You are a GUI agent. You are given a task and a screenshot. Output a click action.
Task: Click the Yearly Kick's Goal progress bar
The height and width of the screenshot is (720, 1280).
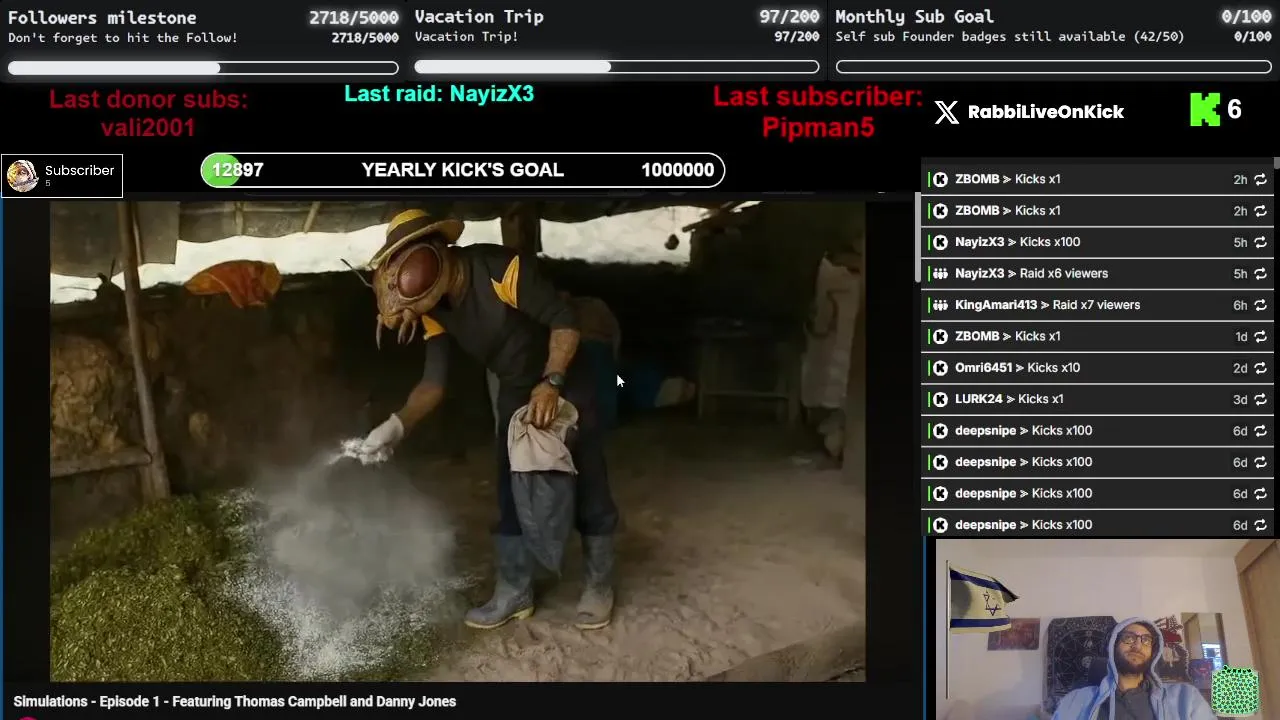click(463, 170)
